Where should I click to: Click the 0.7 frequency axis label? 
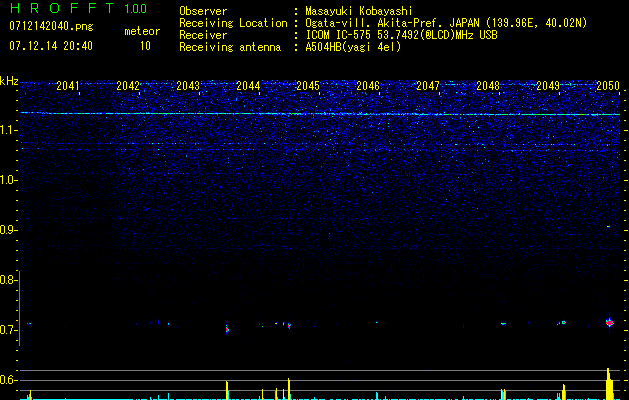8,330
